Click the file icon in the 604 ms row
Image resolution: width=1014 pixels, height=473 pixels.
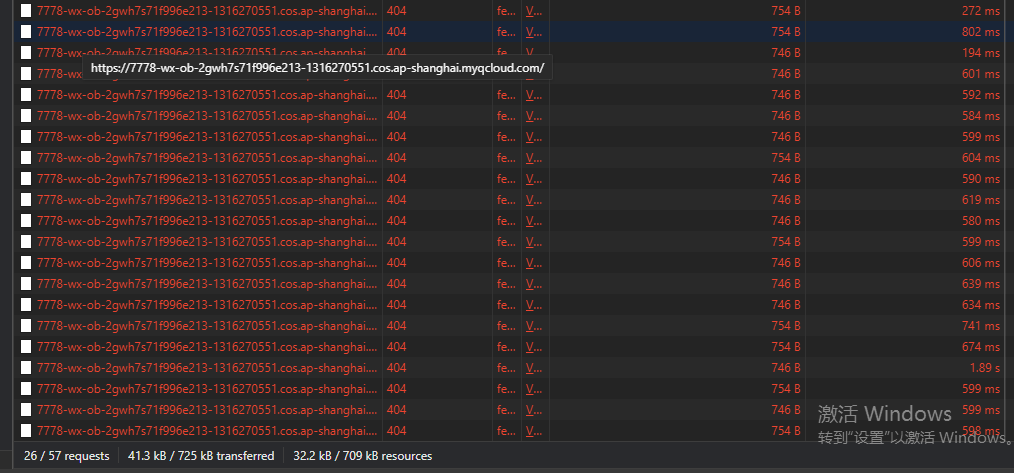click(26, 158)
